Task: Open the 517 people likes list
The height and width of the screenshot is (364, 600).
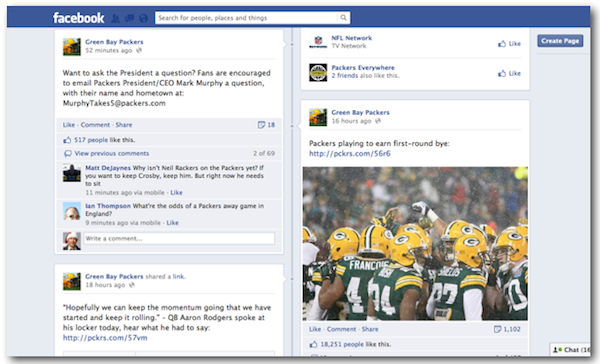Action: click(x=91, y=140)
